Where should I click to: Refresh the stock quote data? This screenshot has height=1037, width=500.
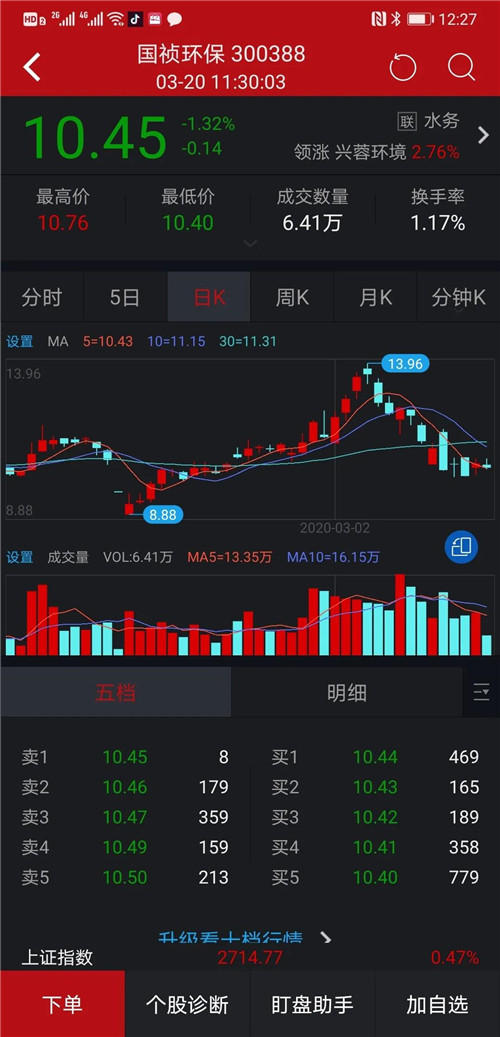coord(402,67)
